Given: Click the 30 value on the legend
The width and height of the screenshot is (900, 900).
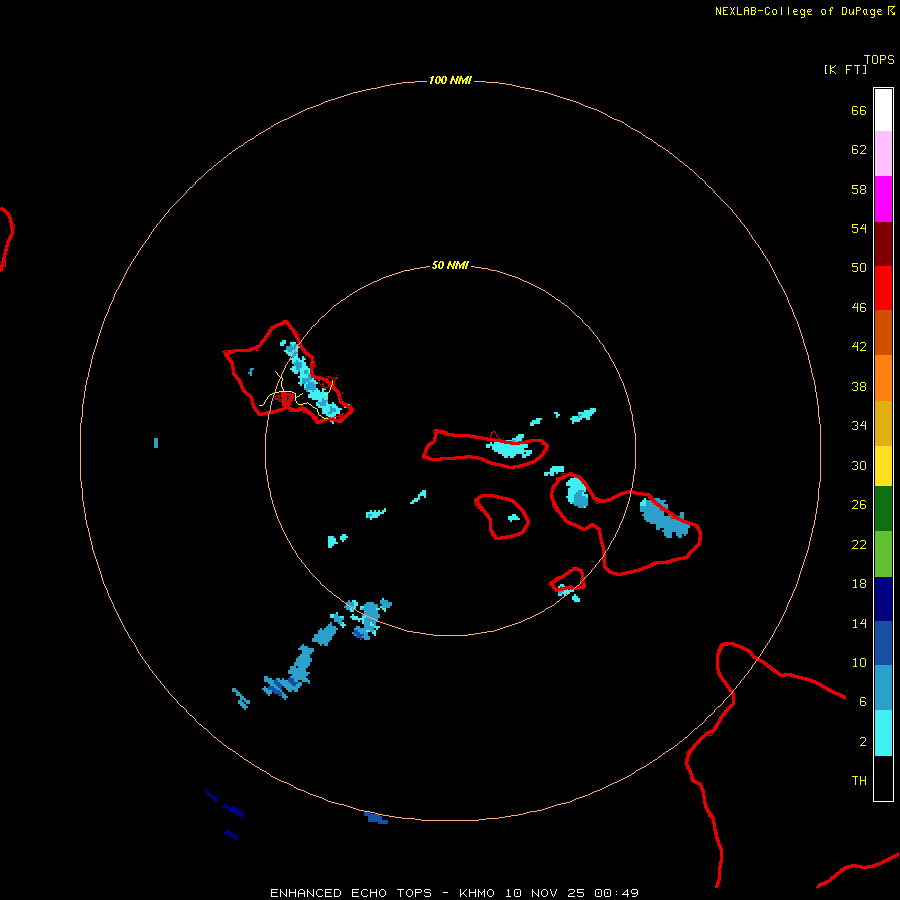Looking at the screenshot, I should 859,465.
